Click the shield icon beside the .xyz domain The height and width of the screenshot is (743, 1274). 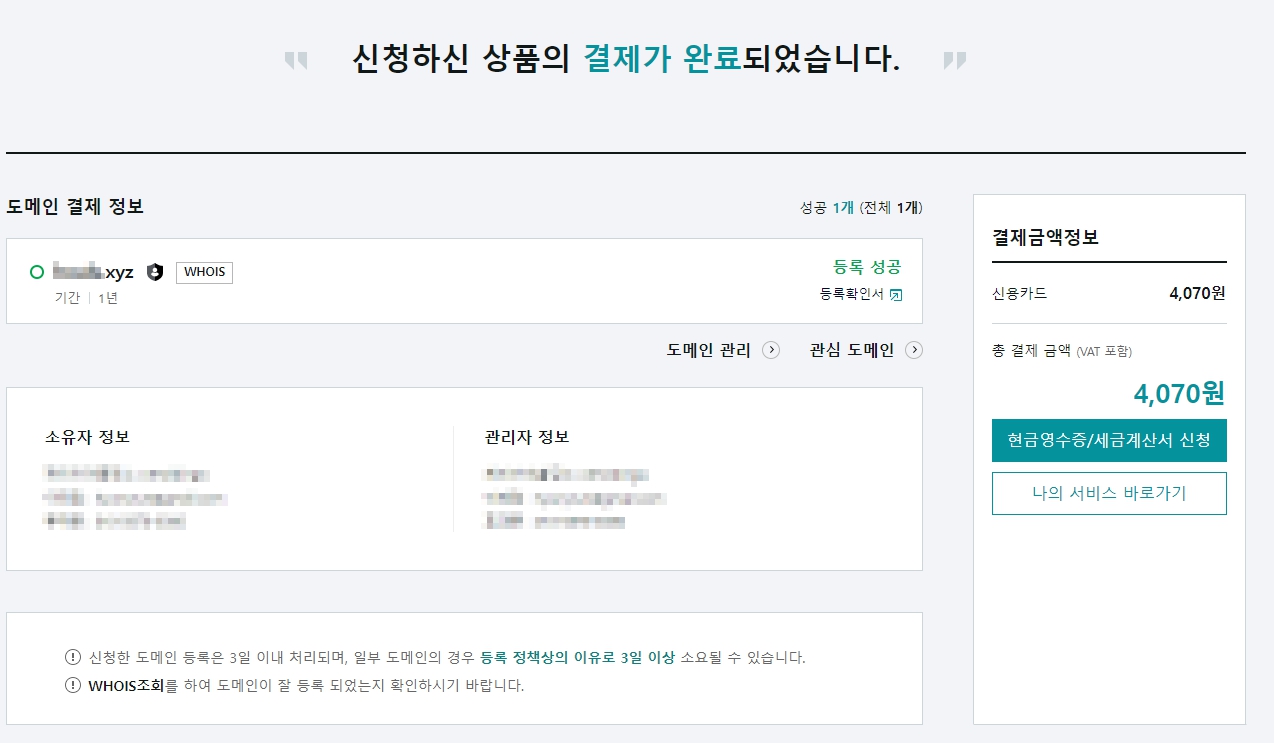point(155,271)
